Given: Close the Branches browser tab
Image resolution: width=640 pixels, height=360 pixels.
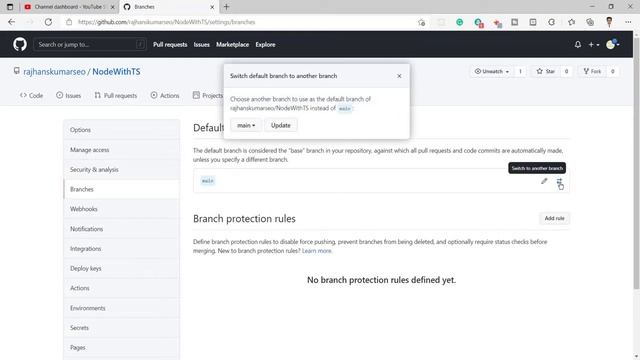Looking at the screenshot, I should click(x=212, y=7).
